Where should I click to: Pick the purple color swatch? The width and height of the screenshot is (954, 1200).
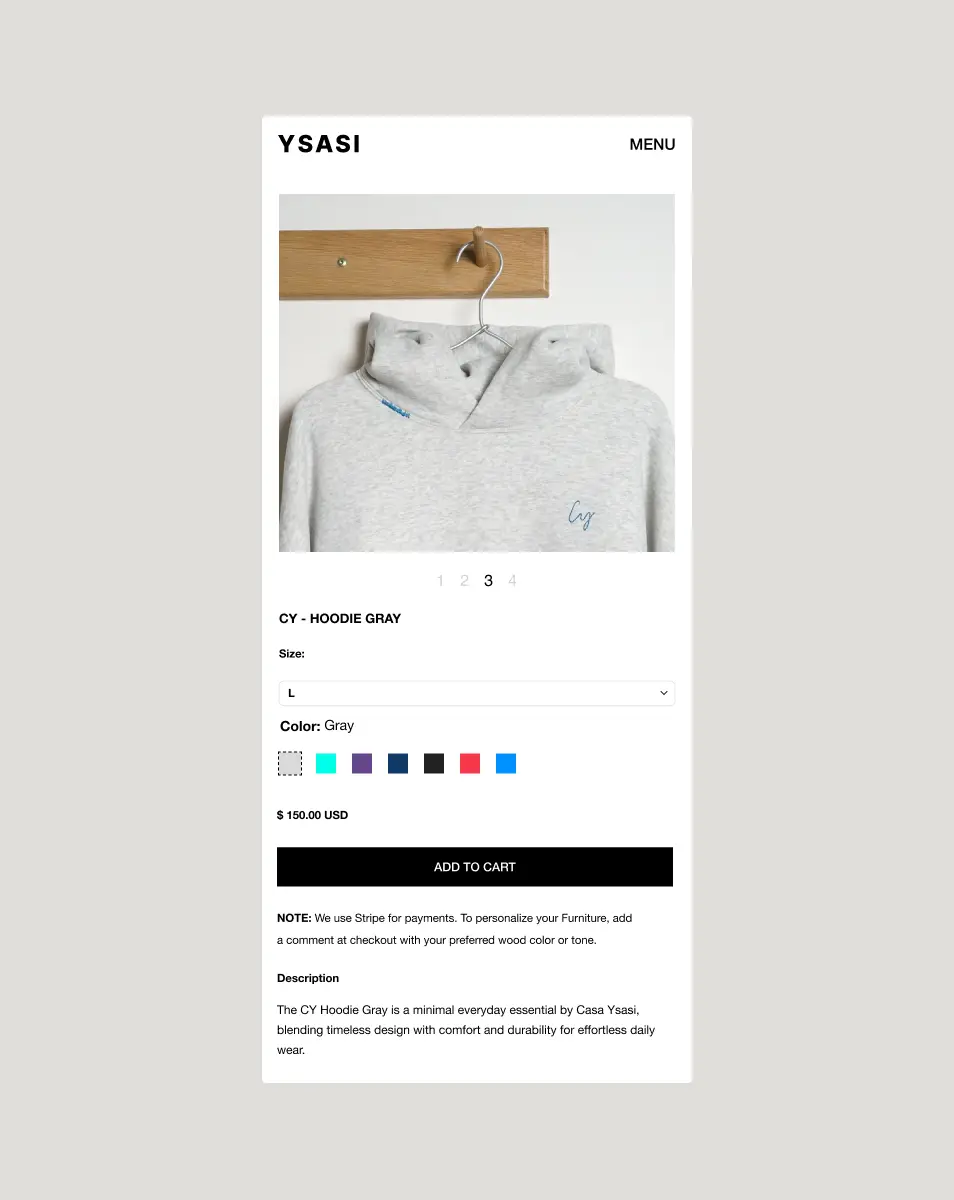[362, 764]
